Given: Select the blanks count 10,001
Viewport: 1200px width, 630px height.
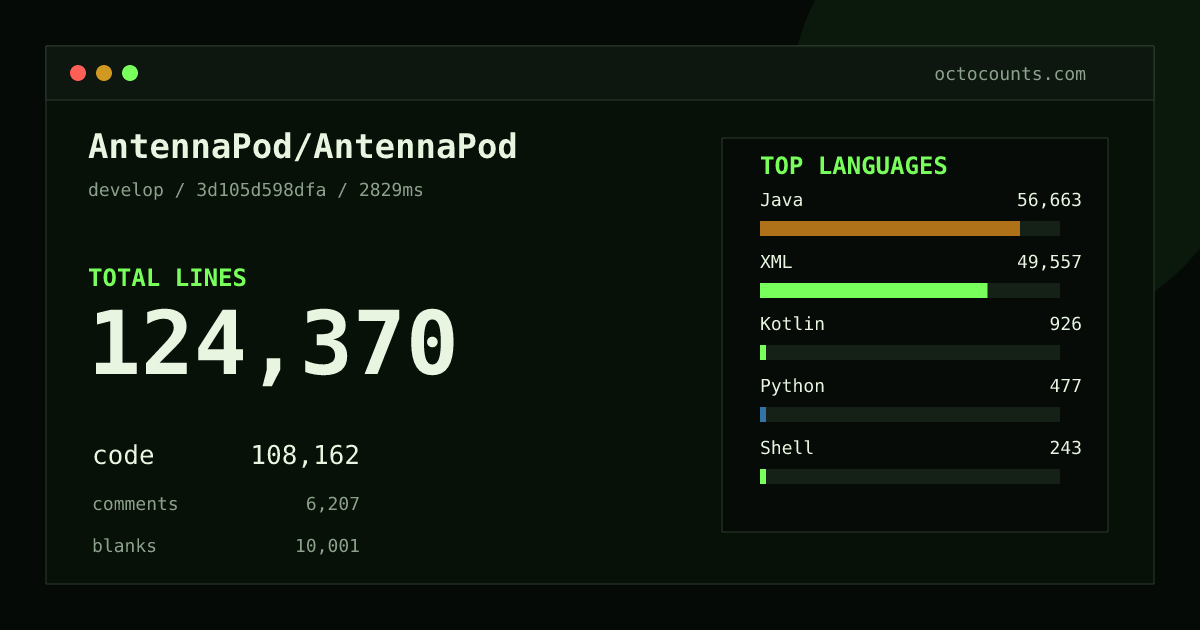Looking at the screenshot, I should 327,547.
